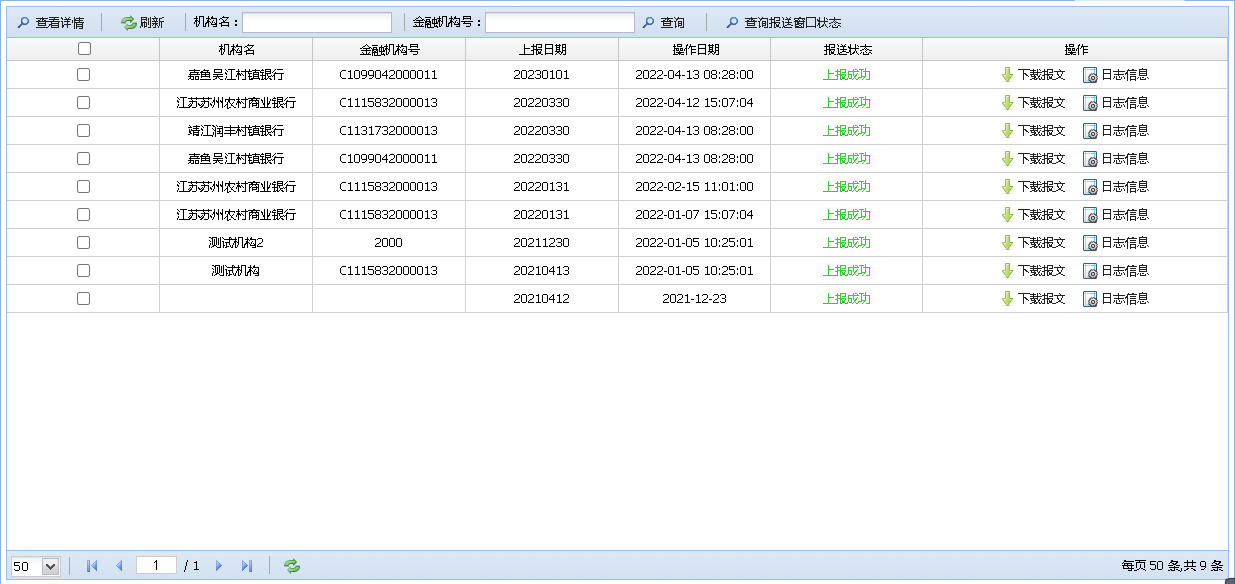Open the page size dropdown showing 50

pos(35,566)
